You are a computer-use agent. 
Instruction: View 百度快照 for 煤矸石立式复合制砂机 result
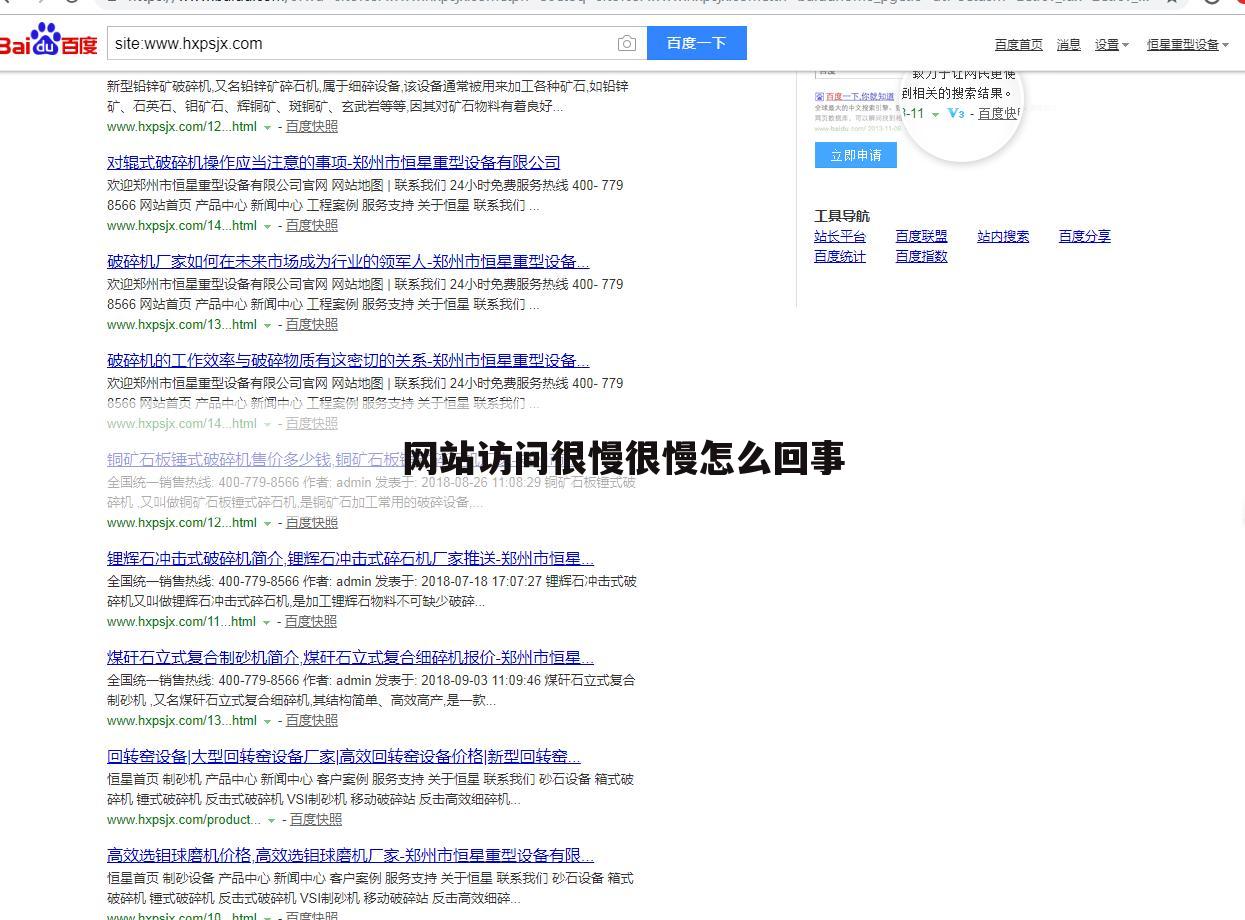coord(312,720)
